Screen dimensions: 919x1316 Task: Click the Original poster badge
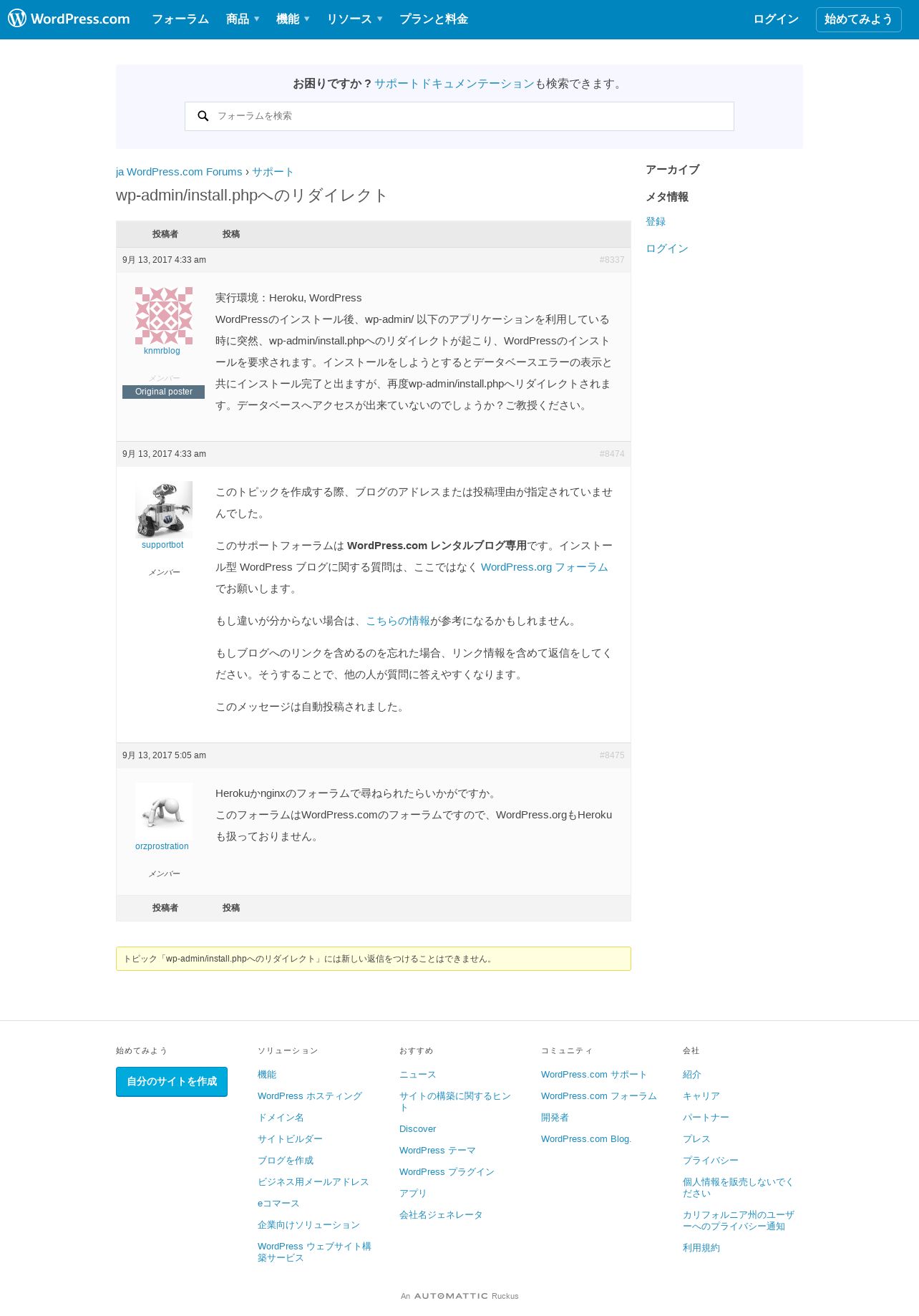click(x=163, y=392)
